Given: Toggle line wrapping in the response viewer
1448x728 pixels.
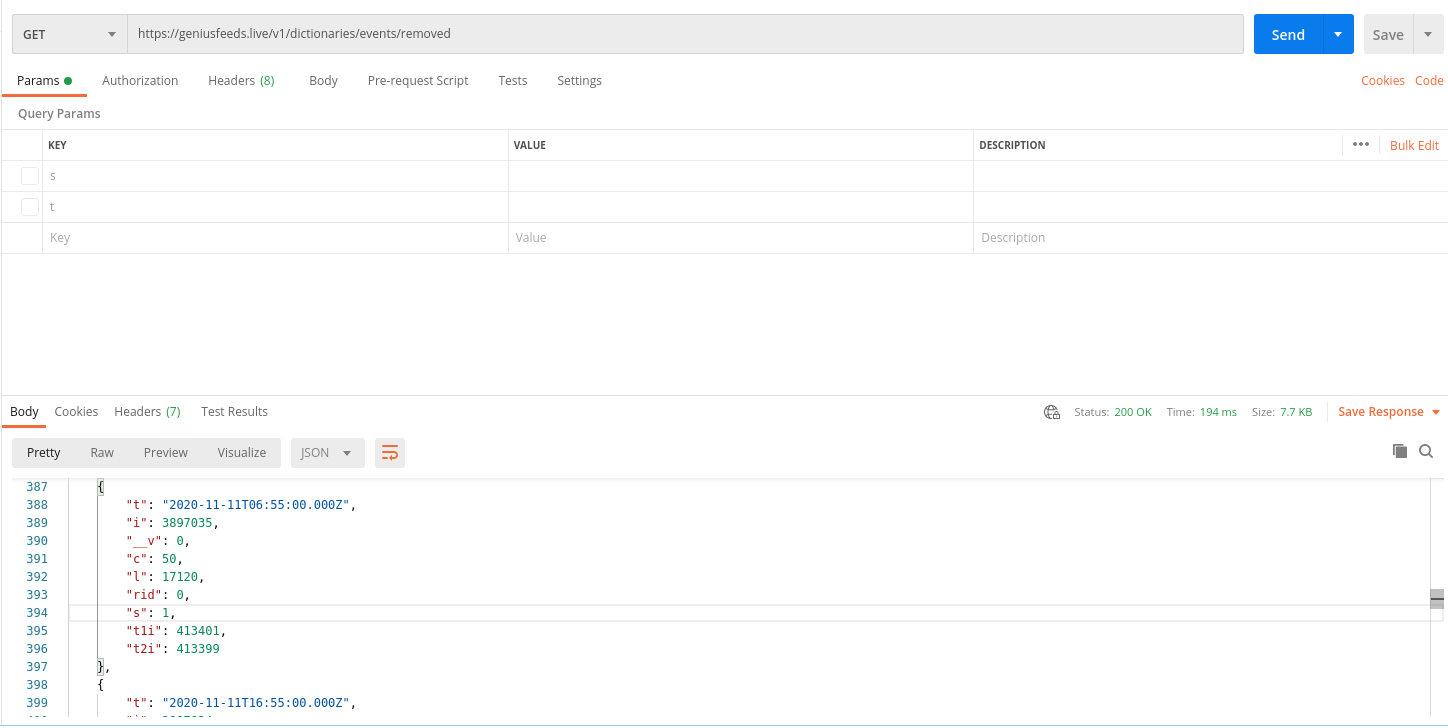Looking at the screenshot, I should pyautogui.click(x=389, y=452).
